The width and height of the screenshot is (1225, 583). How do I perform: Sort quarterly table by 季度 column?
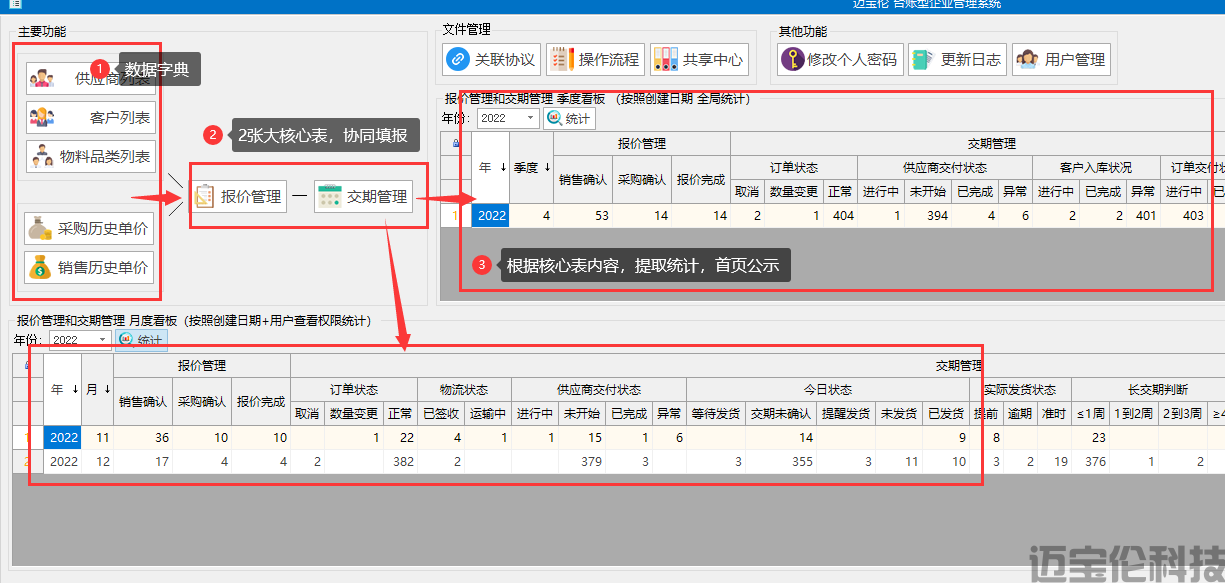pos(531,168)
